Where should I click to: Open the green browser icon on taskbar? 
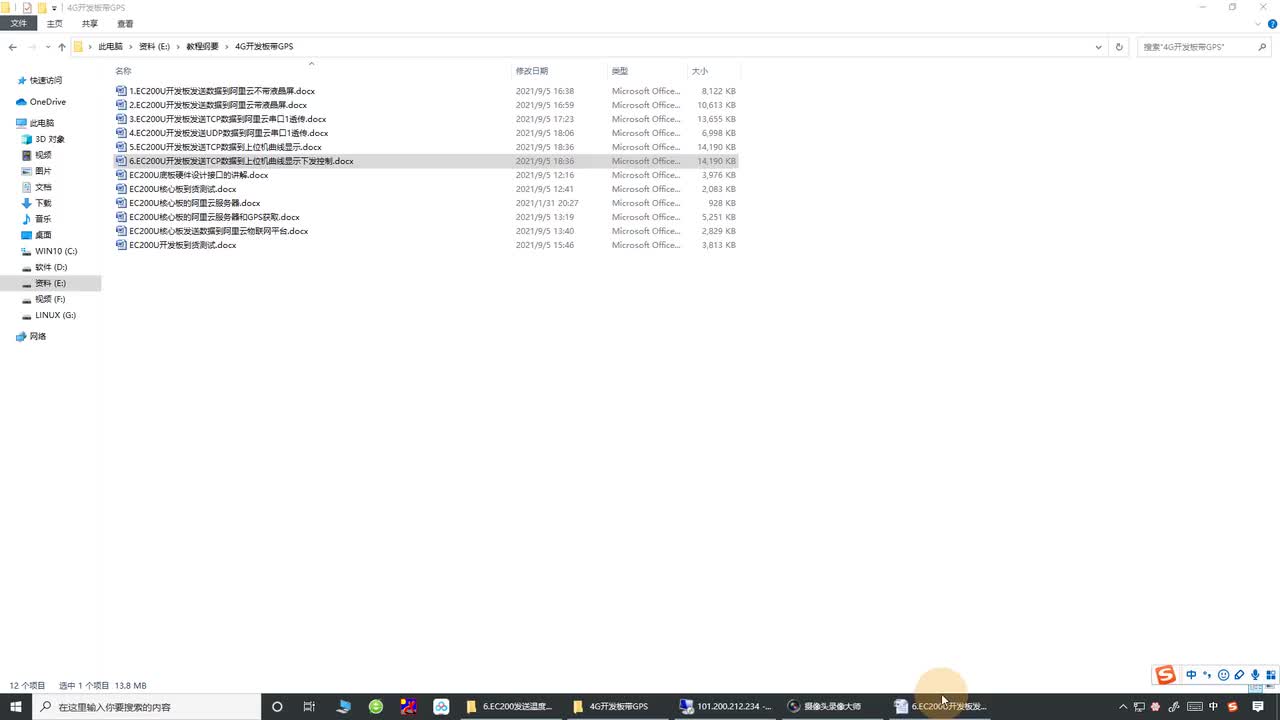(376, 706)
